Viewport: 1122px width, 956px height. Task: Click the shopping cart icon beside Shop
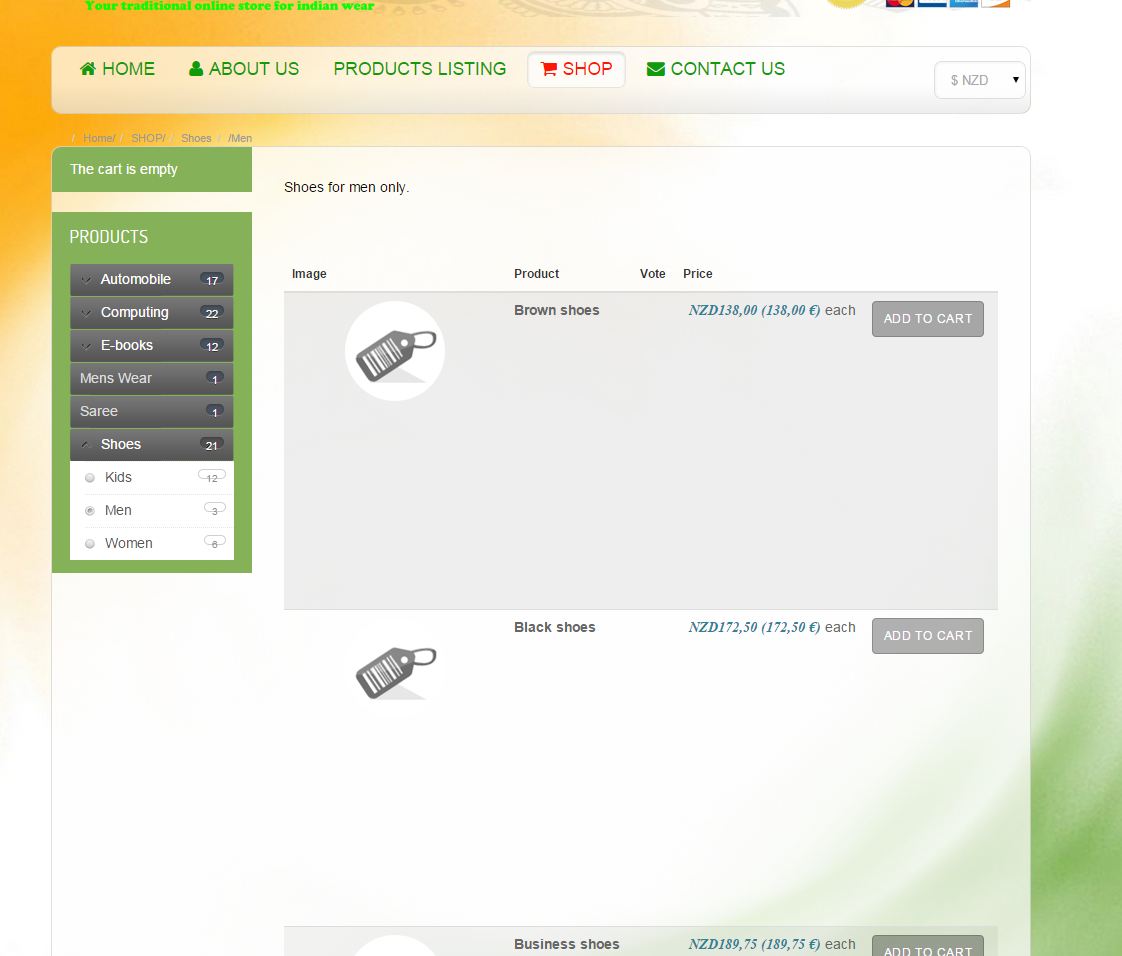549,69
